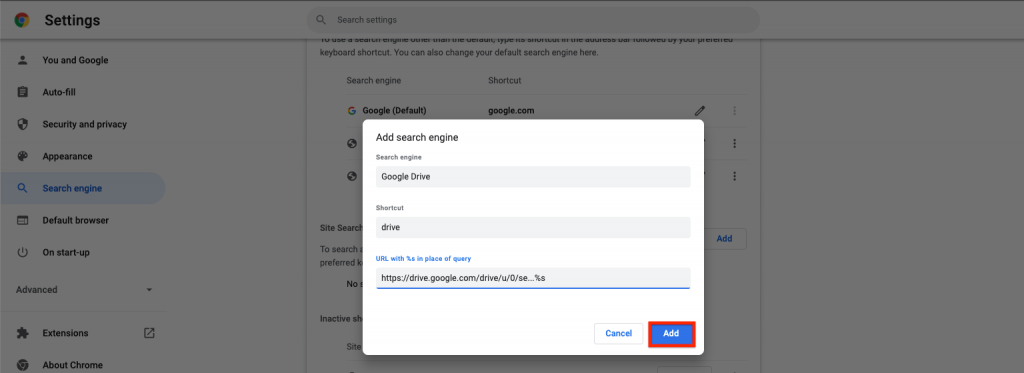Click the Auto-fill clipboard icon
1024x373 pixels.
click(23, 92)
